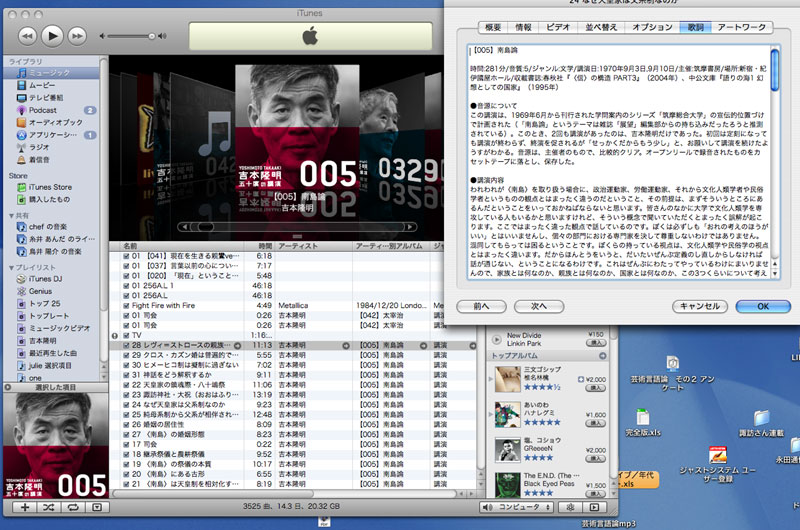Toggle repeat mode at bottom of iTunes
Image resolution: width=800 pixels, height=530 pixels.
[x=73, y=507]
